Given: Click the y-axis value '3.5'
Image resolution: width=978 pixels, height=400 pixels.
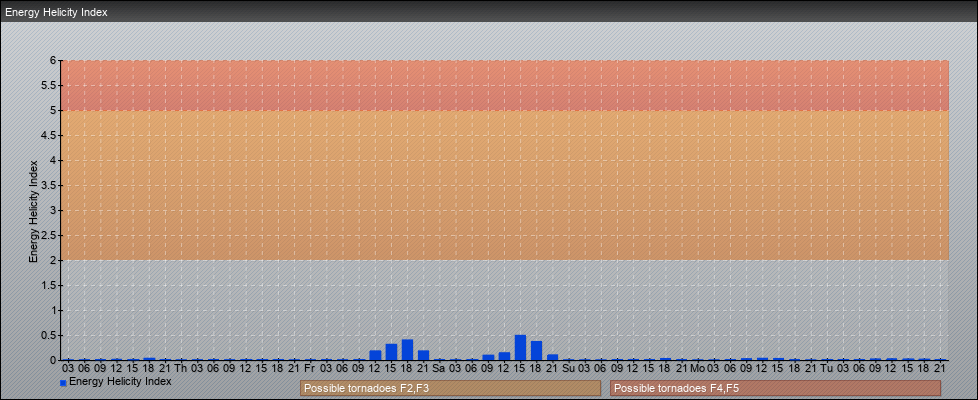Looking at the screenshot, I should coord(50,185).
